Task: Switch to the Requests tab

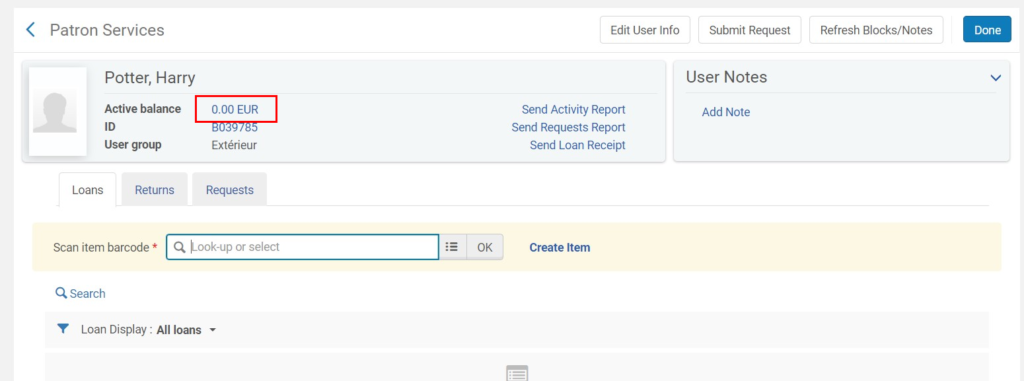Action: tap(229, 190)
